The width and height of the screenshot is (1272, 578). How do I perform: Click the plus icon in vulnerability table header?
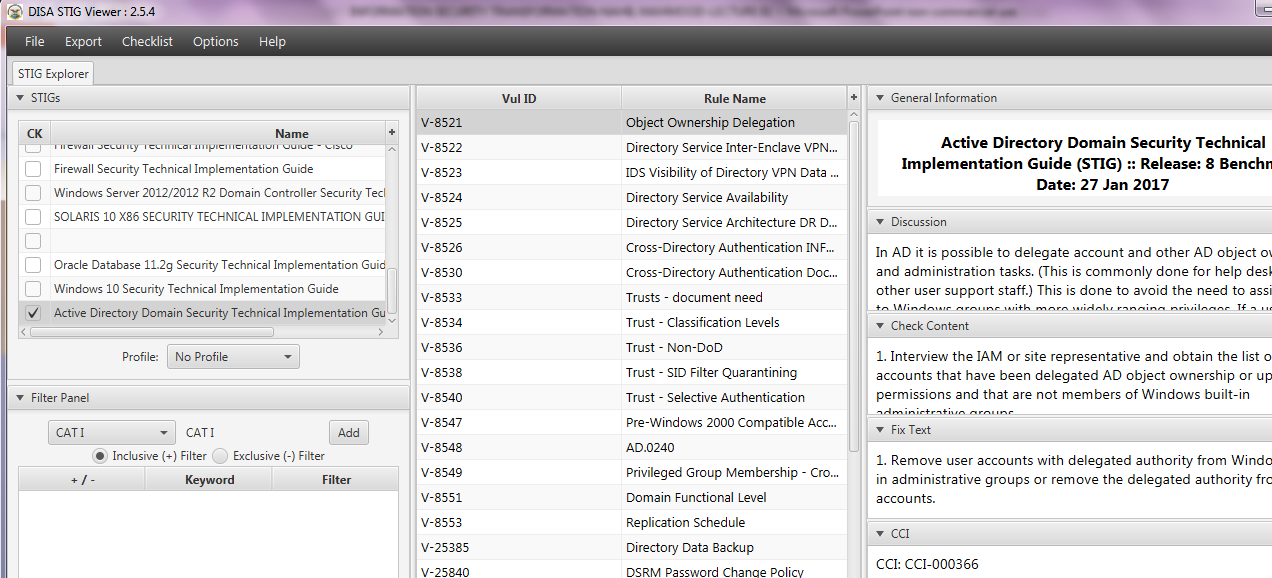tap(854, 98)
